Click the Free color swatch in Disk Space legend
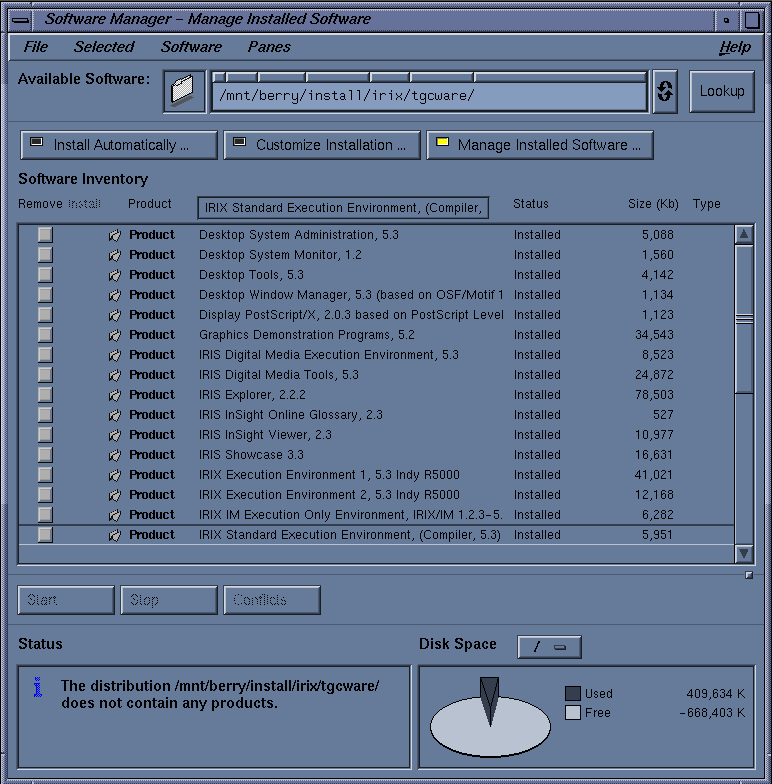This screenshot has height=784, width=772. pos(572,712)
